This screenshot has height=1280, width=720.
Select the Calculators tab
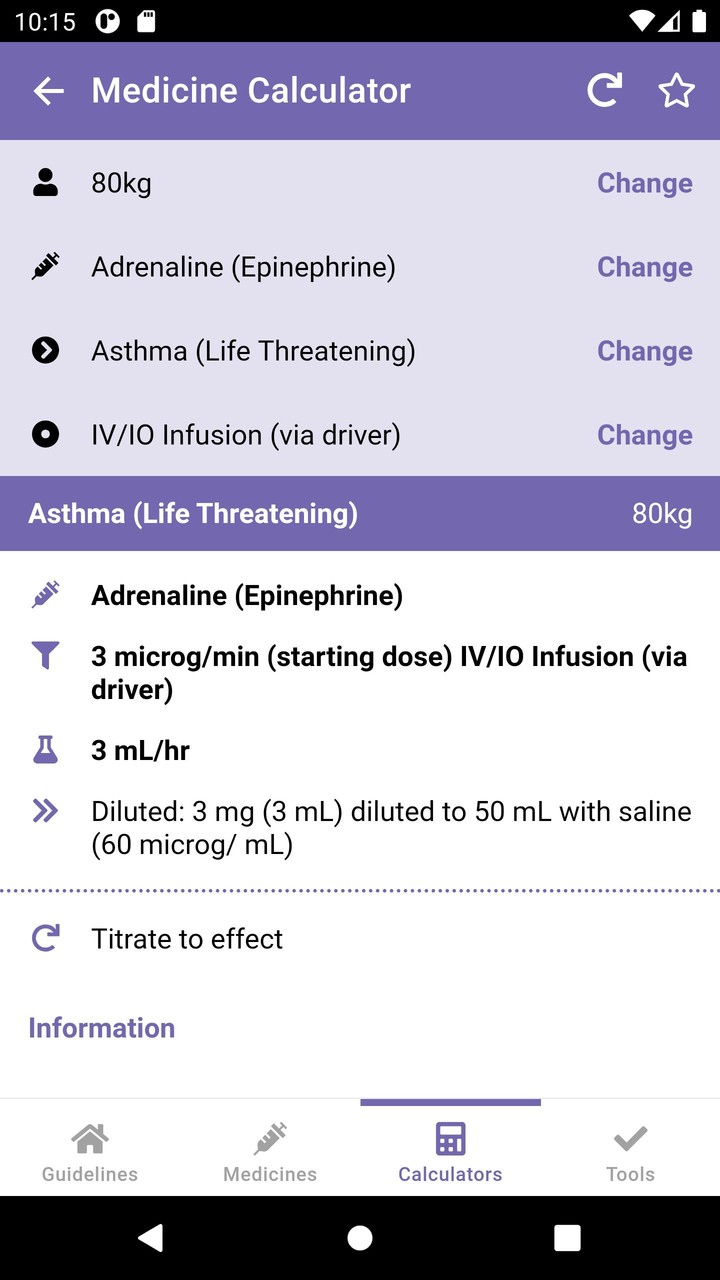[450, 1148]
